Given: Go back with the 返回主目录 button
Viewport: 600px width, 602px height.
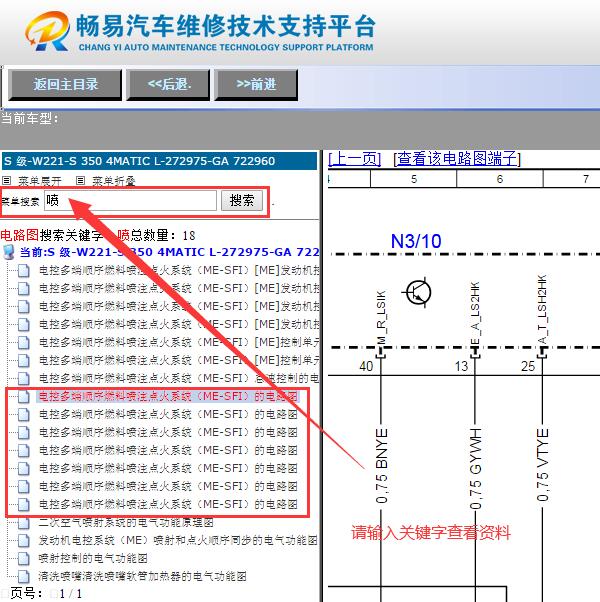Looking at the screenshot, I should pos(65,85).
